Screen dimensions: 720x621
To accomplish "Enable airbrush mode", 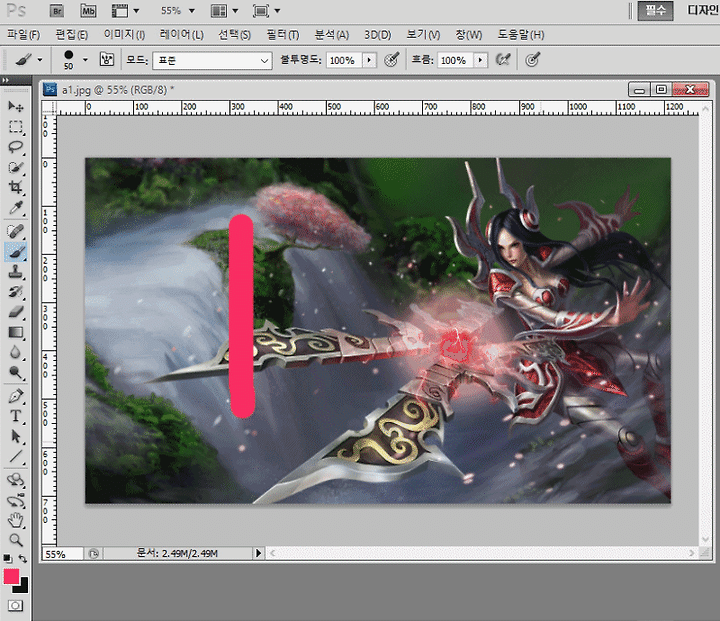I will tap(503, 60).
